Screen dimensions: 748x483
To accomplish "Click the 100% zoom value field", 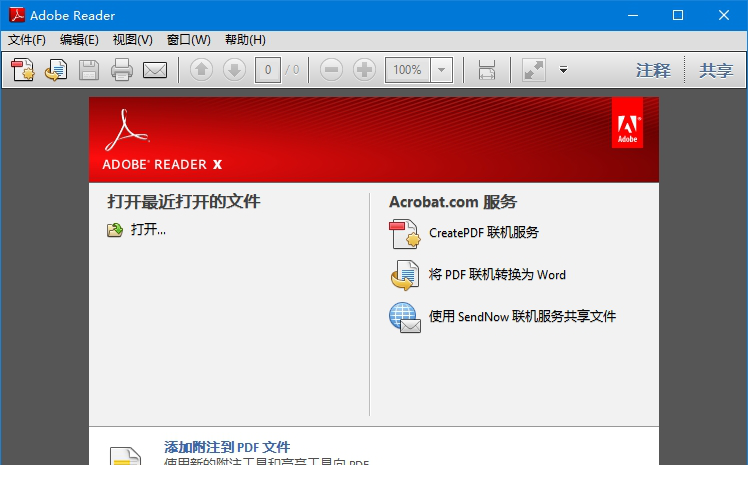I will [407, 70].
